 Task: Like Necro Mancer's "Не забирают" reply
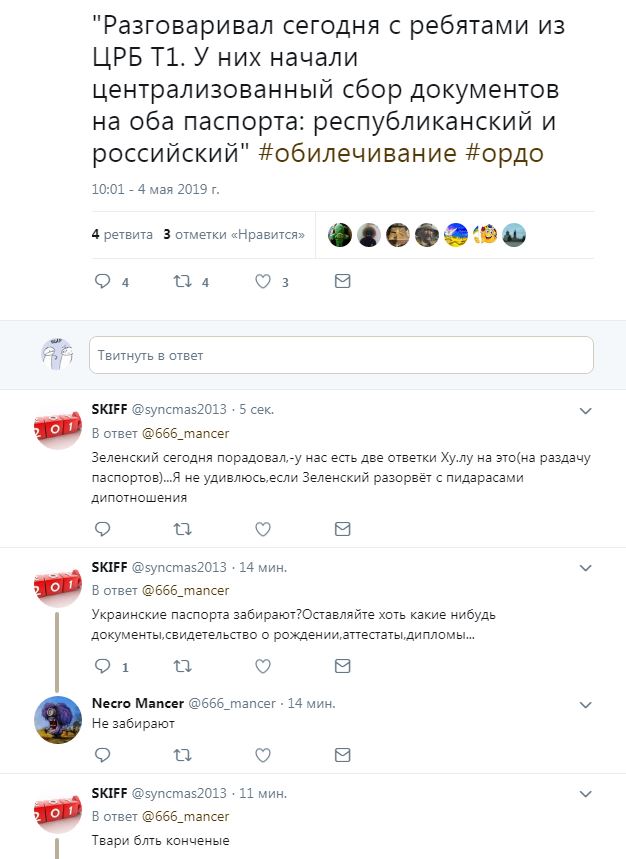coord(263,753)
